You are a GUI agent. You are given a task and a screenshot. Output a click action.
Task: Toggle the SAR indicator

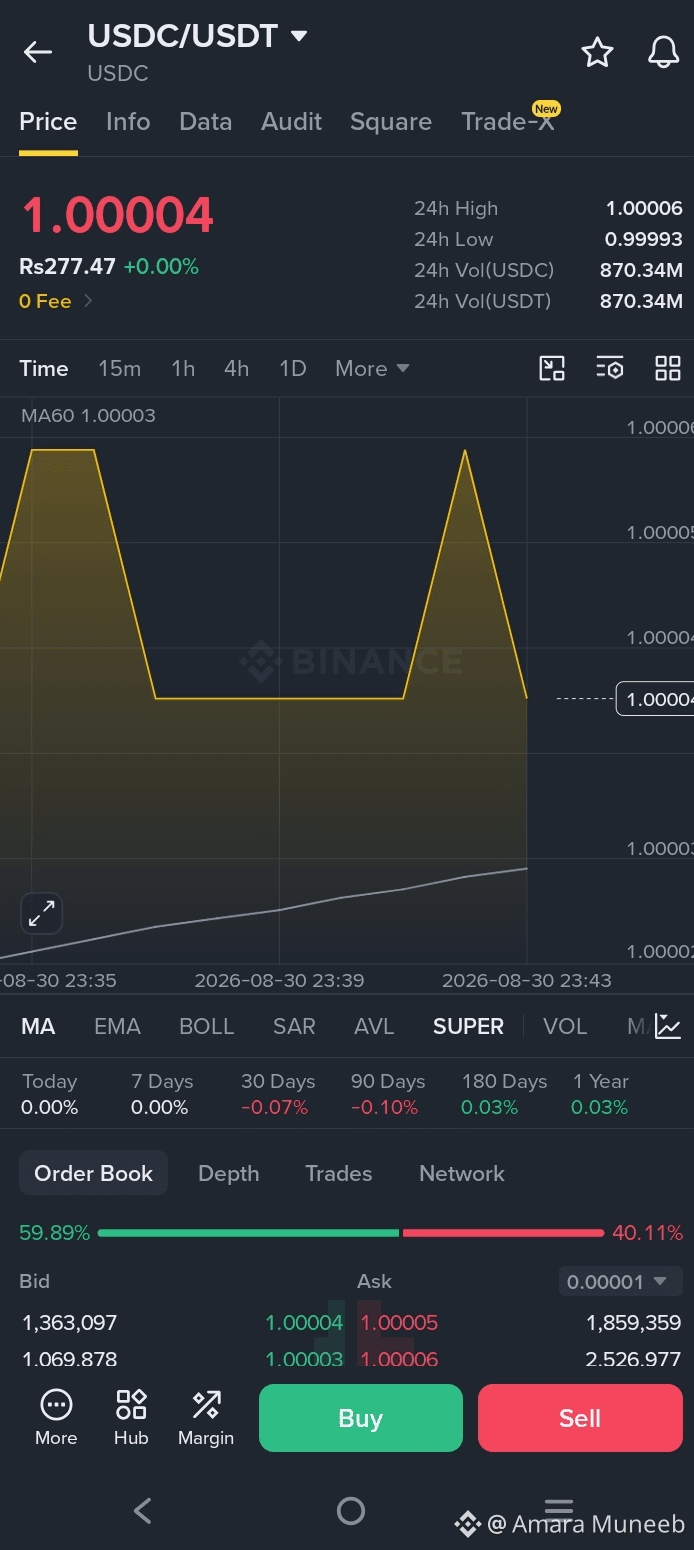point(294,1026)
